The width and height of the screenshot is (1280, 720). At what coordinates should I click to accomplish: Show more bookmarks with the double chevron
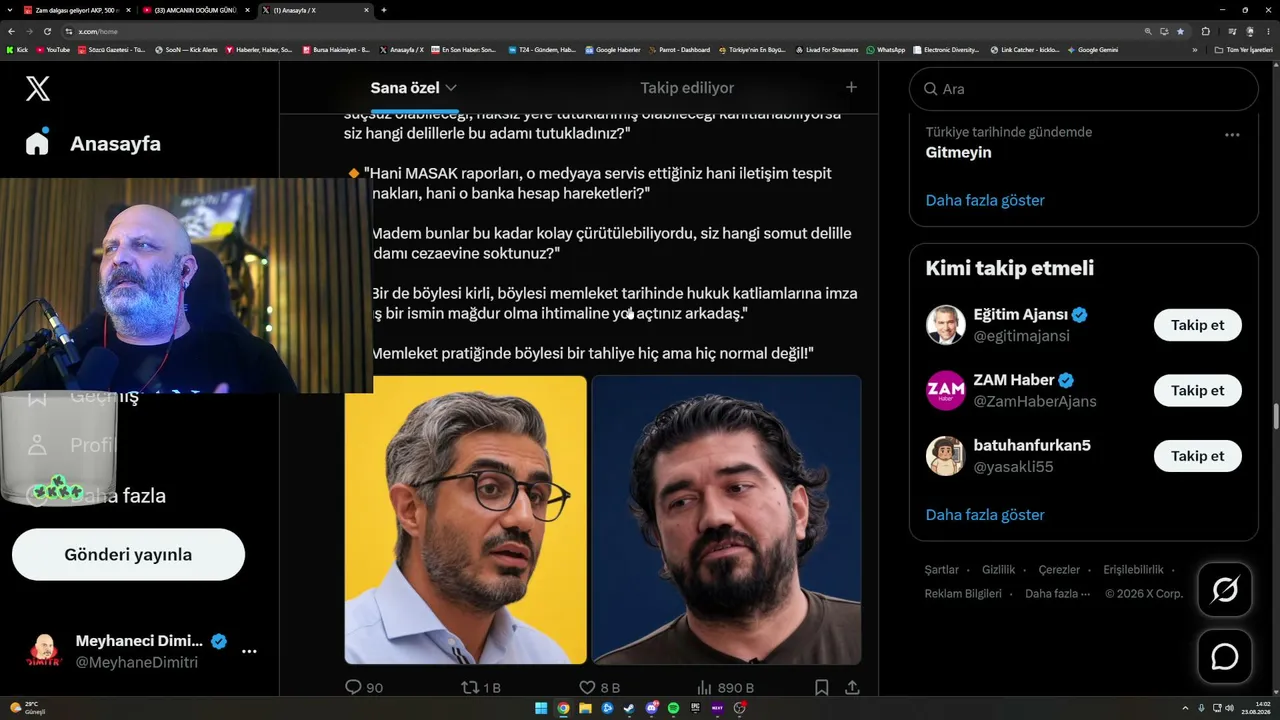tap(1194, 50)
